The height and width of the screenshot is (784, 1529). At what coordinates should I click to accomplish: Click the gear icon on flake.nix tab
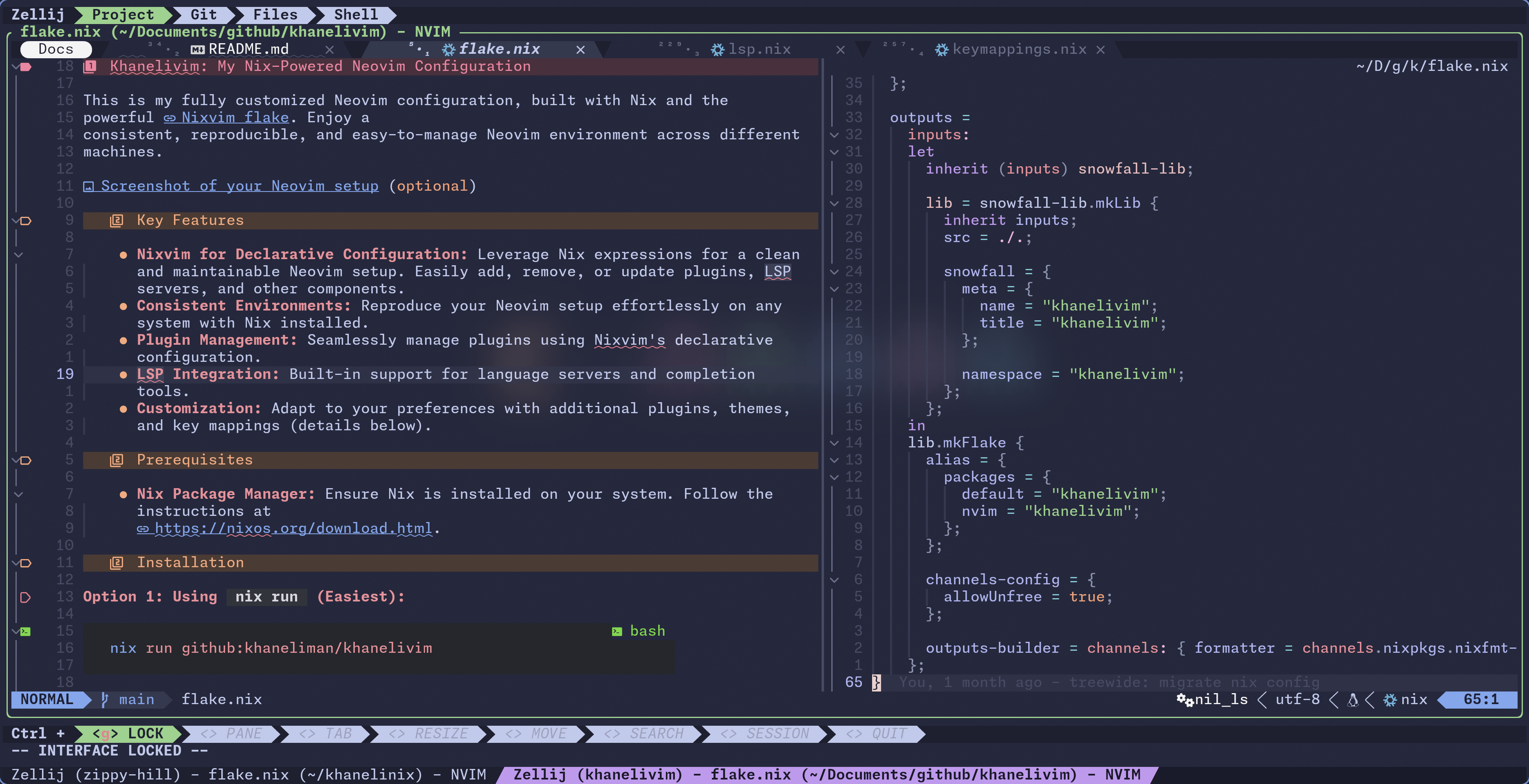point(449,49)
